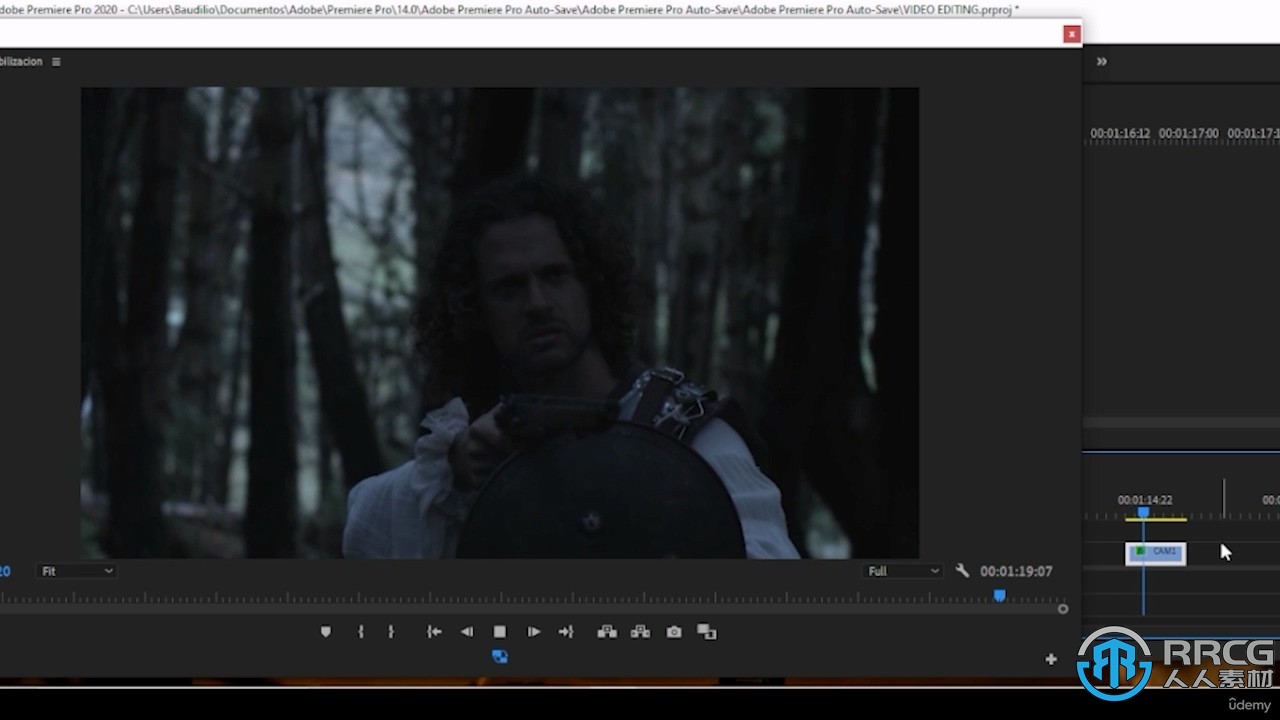The image size is (1280, 720).
Task: Click the Lift button
Action: coord(607,632)
